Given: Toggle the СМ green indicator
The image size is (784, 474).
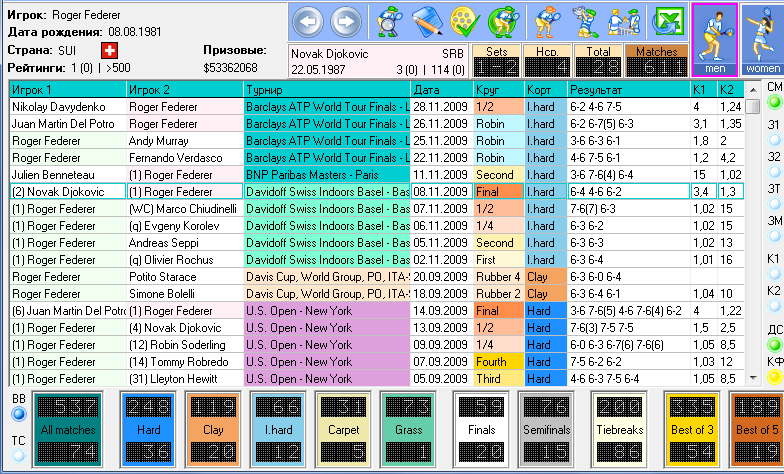Looking at the screenshot, I should 774,102.
